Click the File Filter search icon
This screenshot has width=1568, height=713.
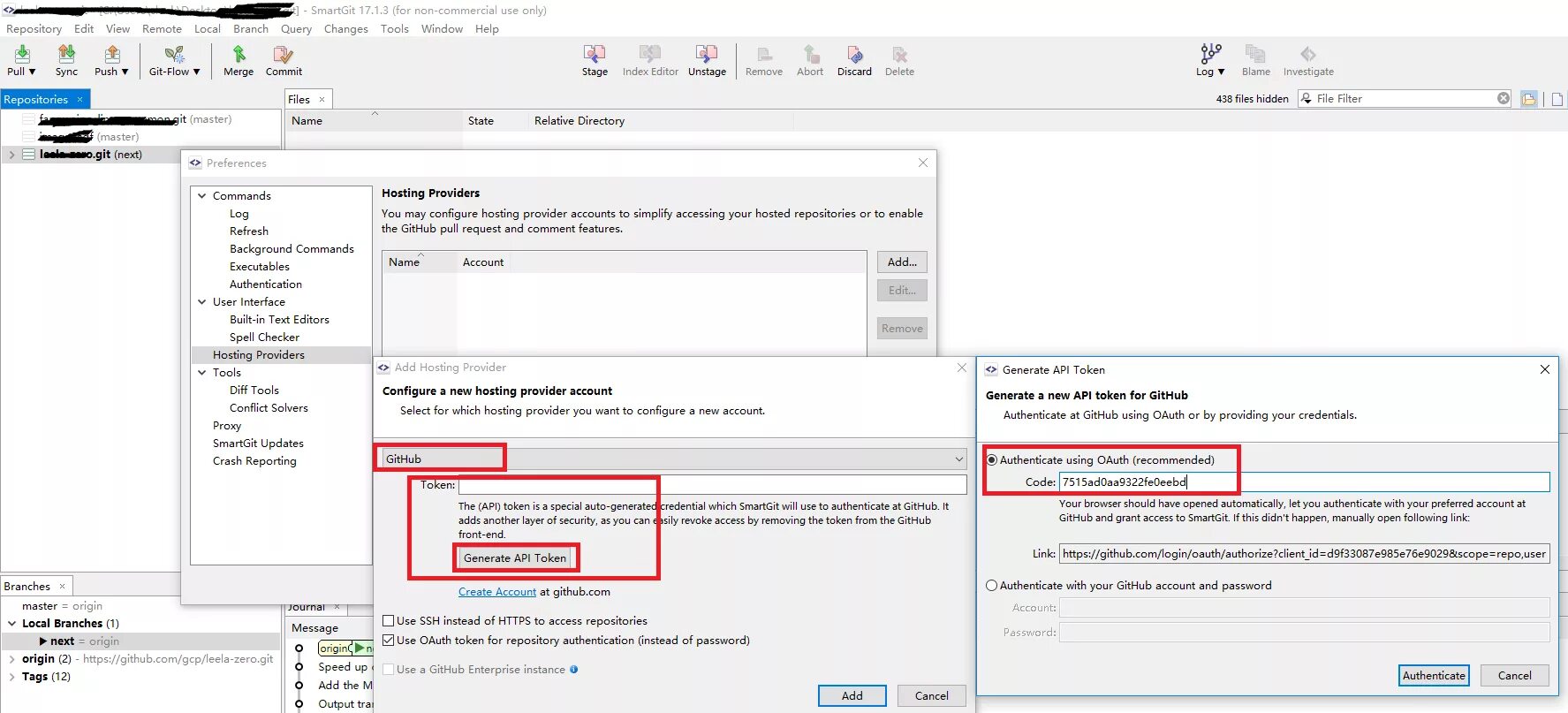tap(1307, 98)
